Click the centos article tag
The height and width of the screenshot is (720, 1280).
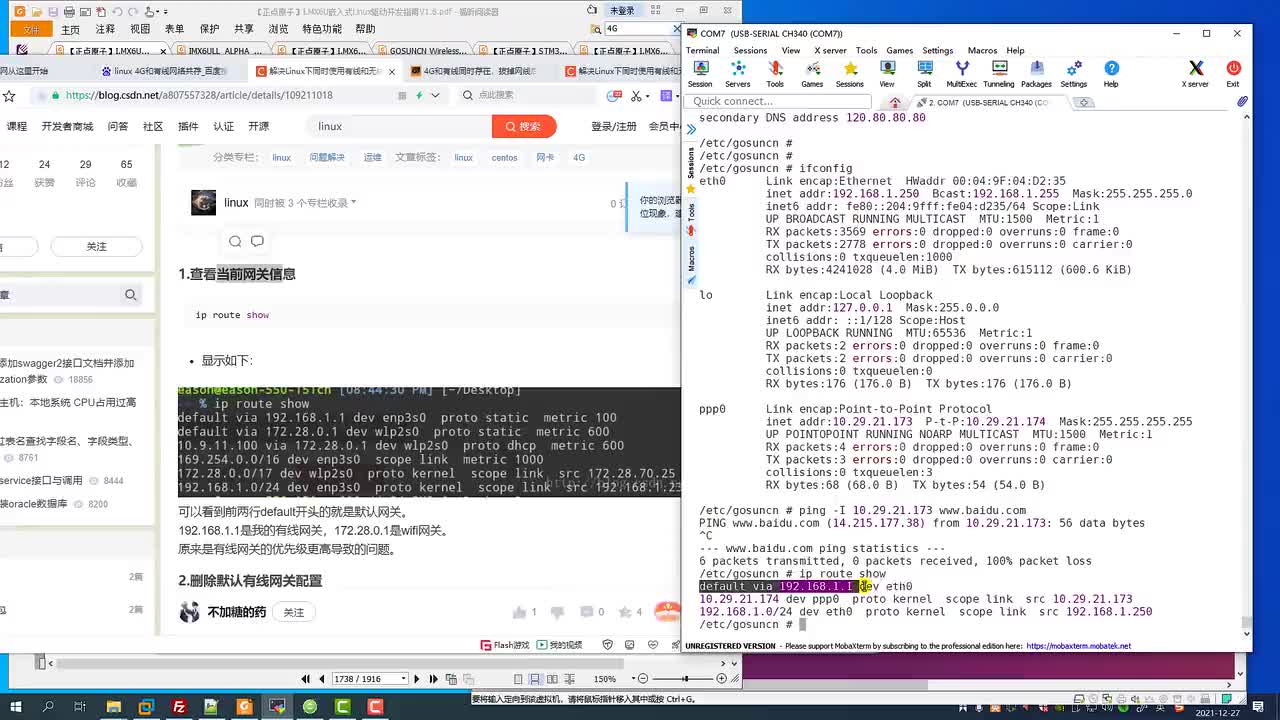504,158
